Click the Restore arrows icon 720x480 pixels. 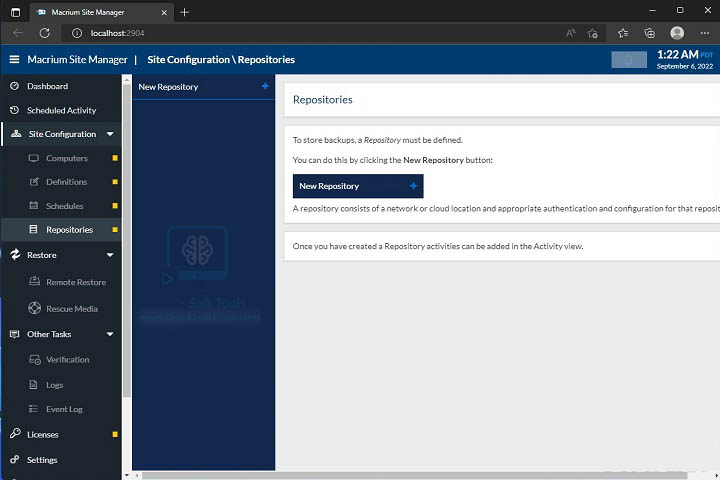point(15,254)
